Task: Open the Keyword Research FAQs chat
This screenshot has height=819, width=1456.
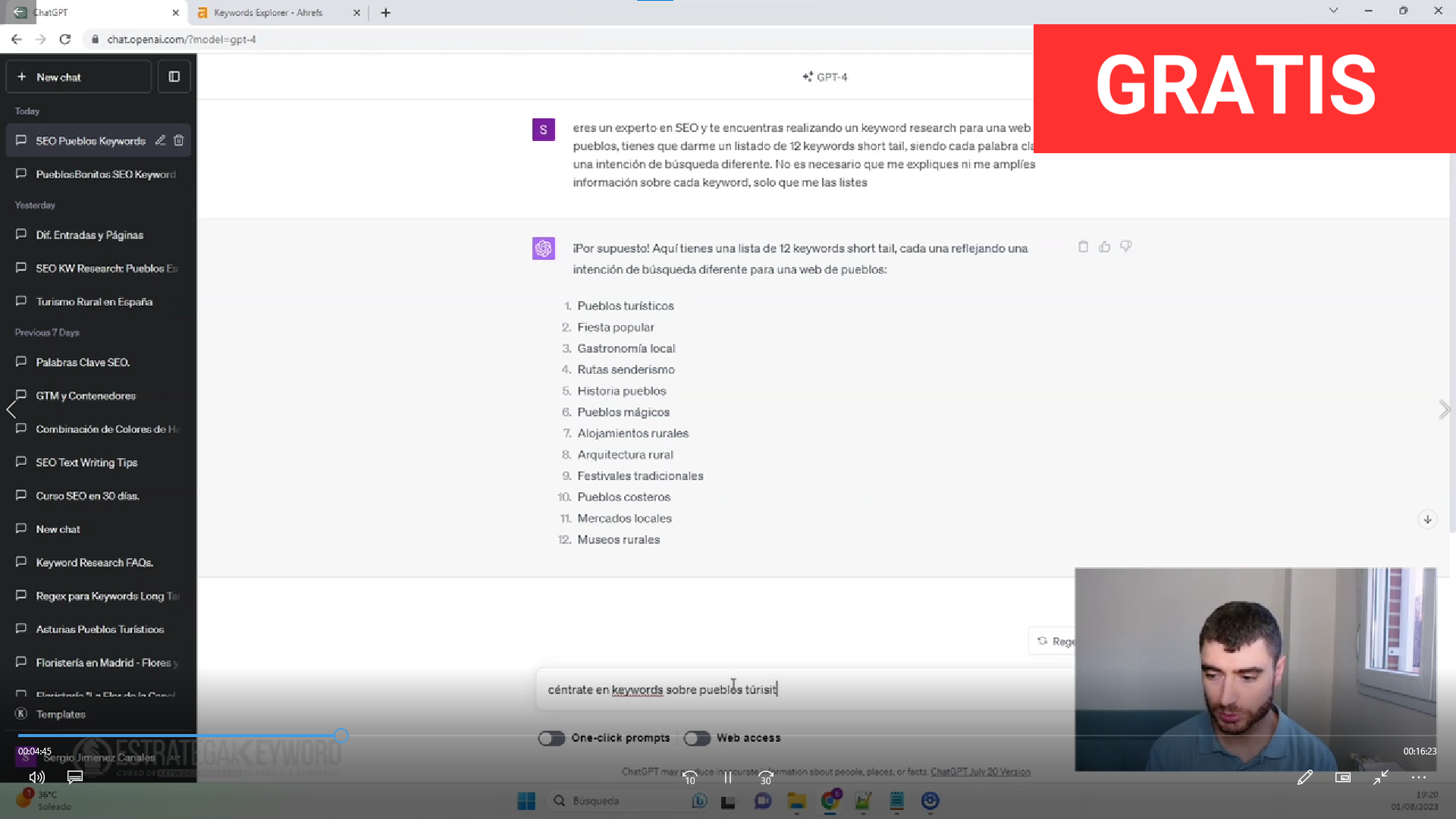Action: tap(99, 562)
